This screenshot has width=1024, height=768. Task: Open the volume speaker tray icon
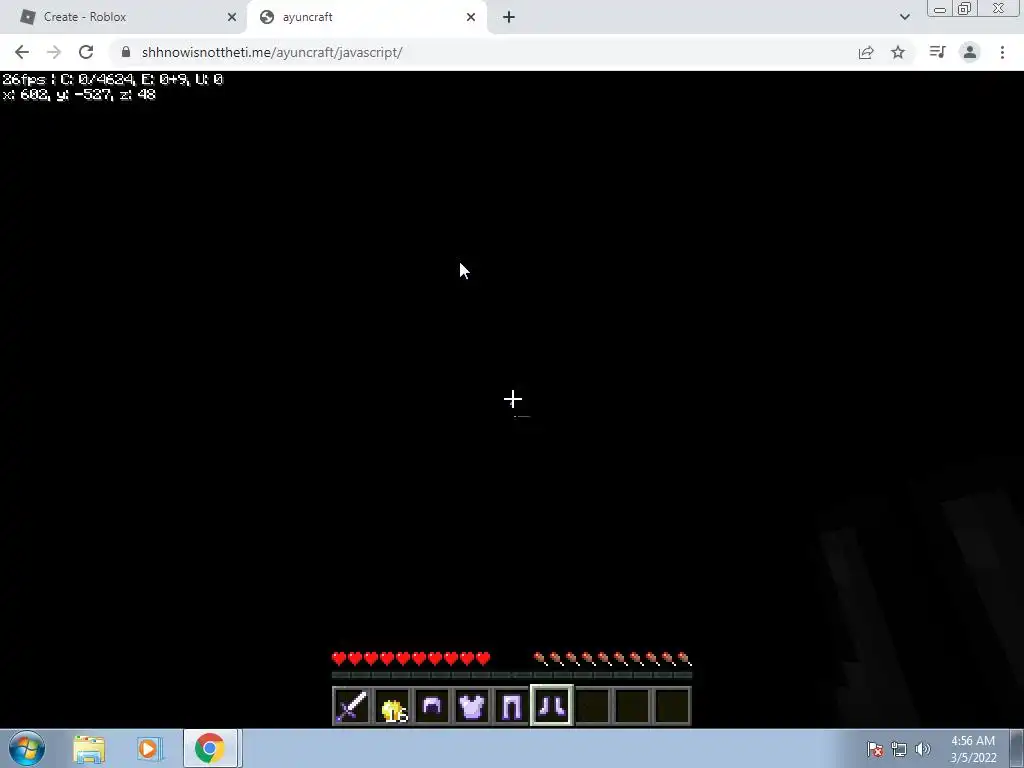click(x=923, y=749)
